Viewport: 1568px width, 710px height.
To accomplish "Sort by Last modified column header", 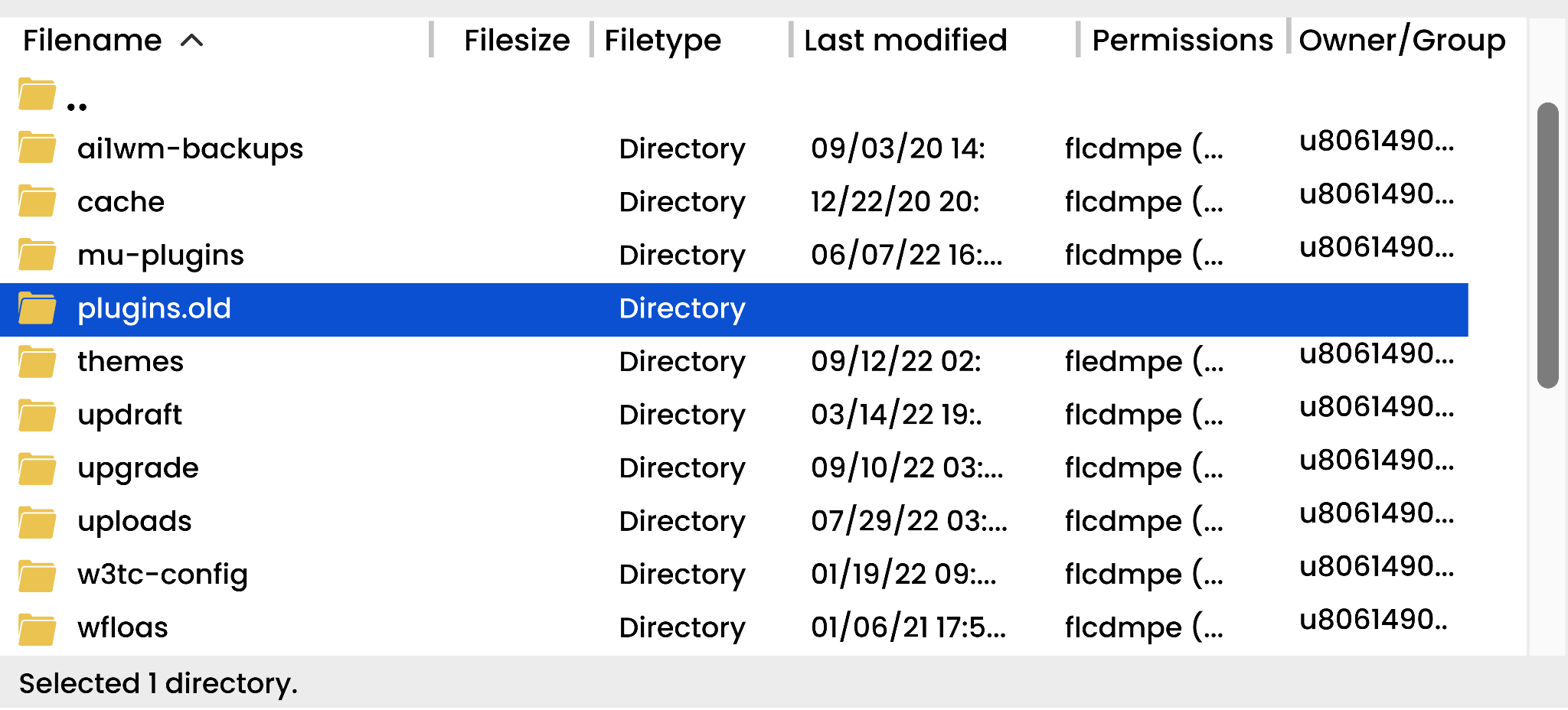I will coord(905,41).
